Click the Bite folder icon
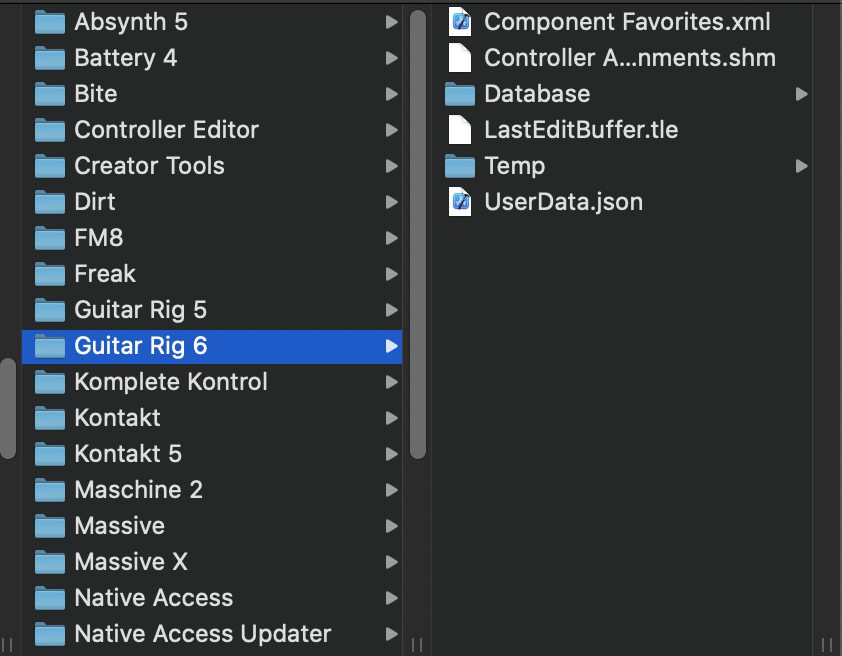 coord(50,94)
